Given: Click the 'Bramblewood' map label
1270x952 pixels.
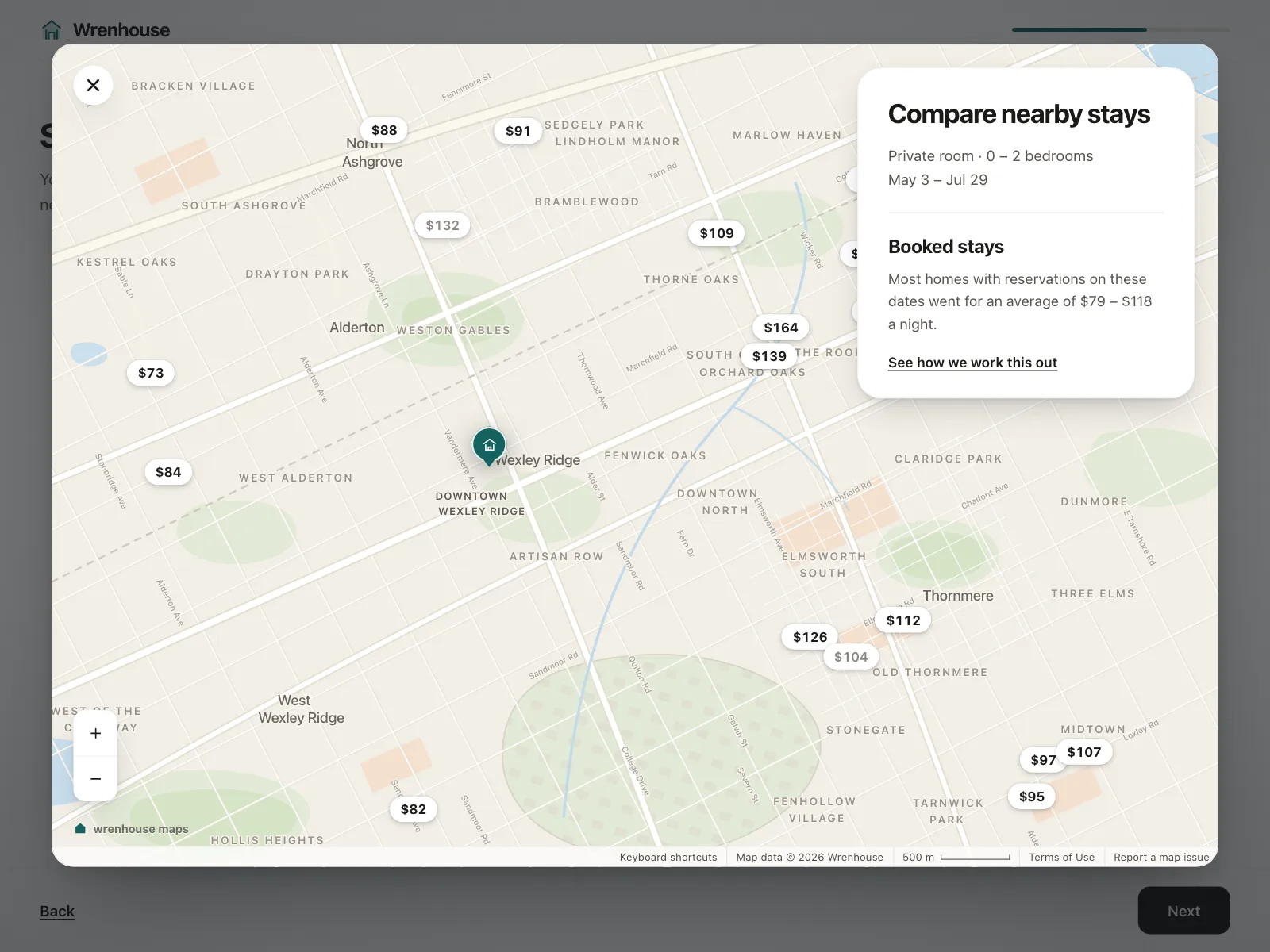Looking at the screenshot, I should pos(587,202).
